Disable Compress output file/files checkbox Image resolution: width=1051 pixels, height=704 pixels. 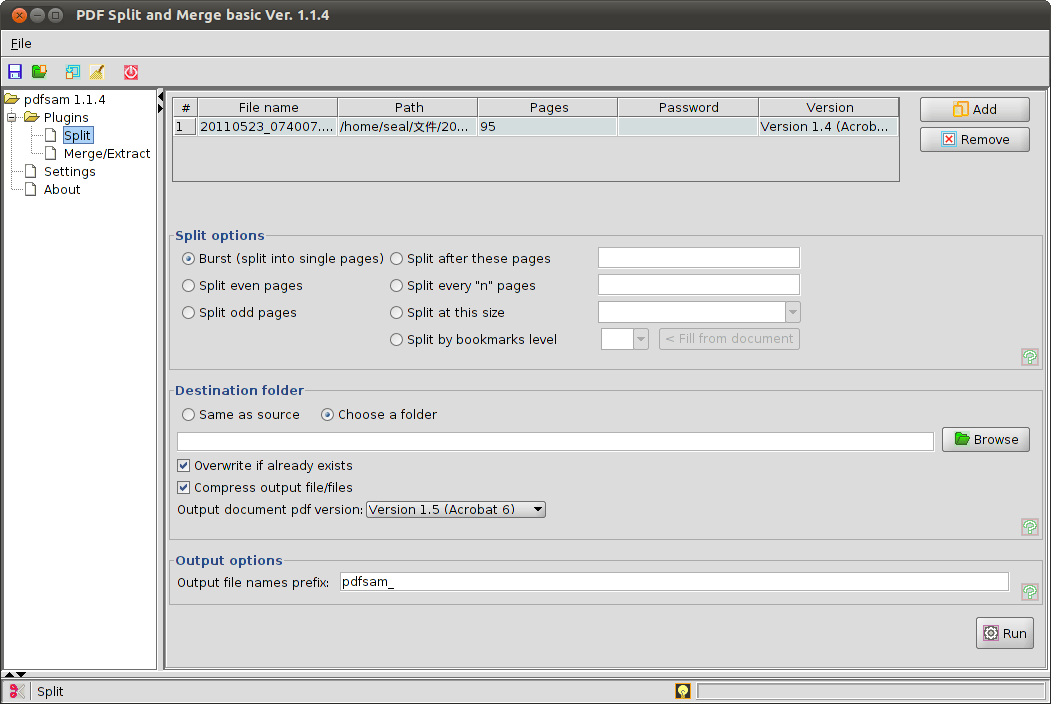(x=184, y=489)
